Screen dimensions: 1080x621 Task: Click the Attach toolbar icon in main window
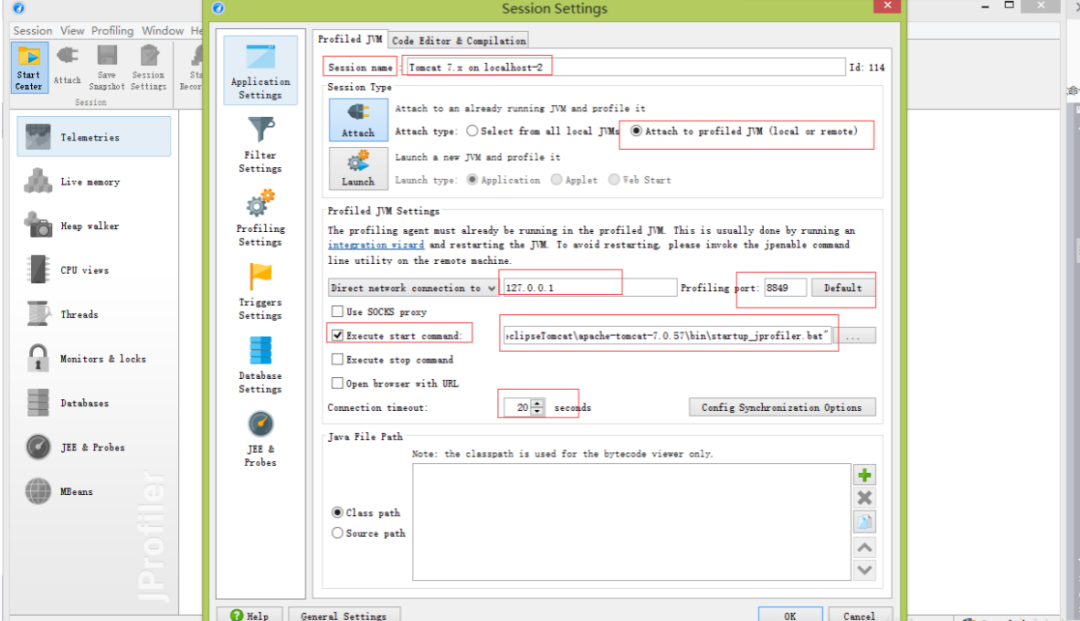point(68,66)
